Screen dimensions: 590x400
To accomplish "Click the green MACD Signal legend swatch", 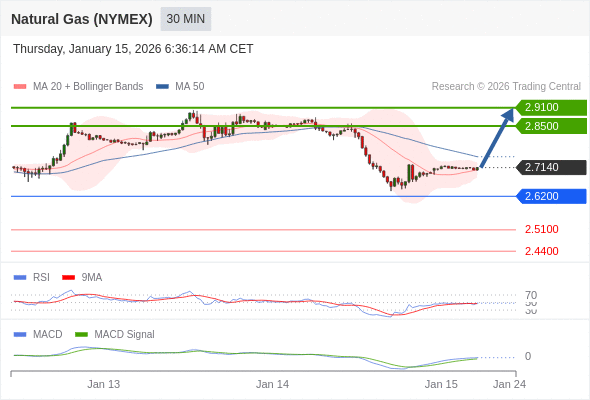I will click(x=81, y=335).
